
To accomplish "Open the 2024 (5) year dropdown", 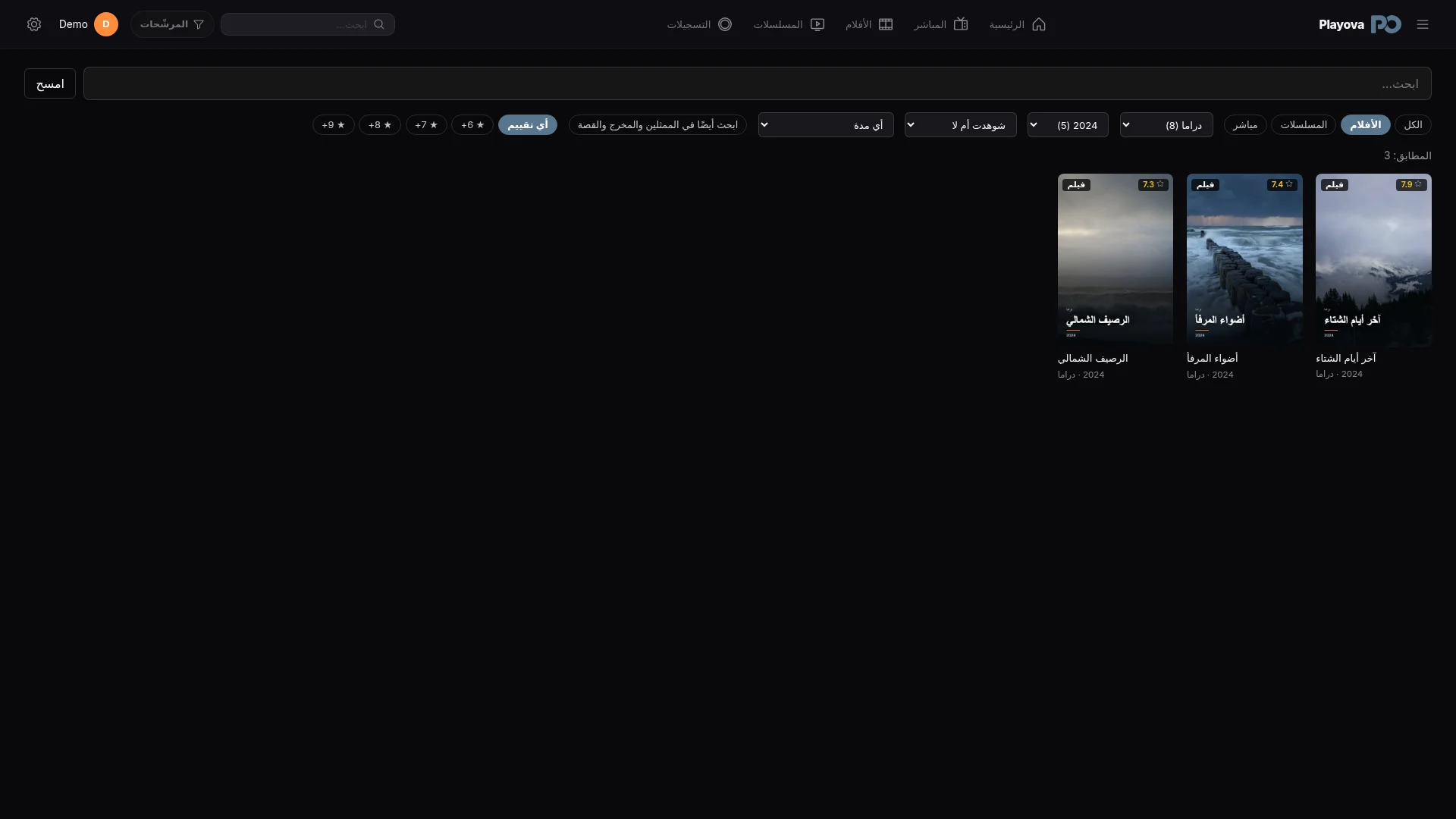I will 1068,125.
